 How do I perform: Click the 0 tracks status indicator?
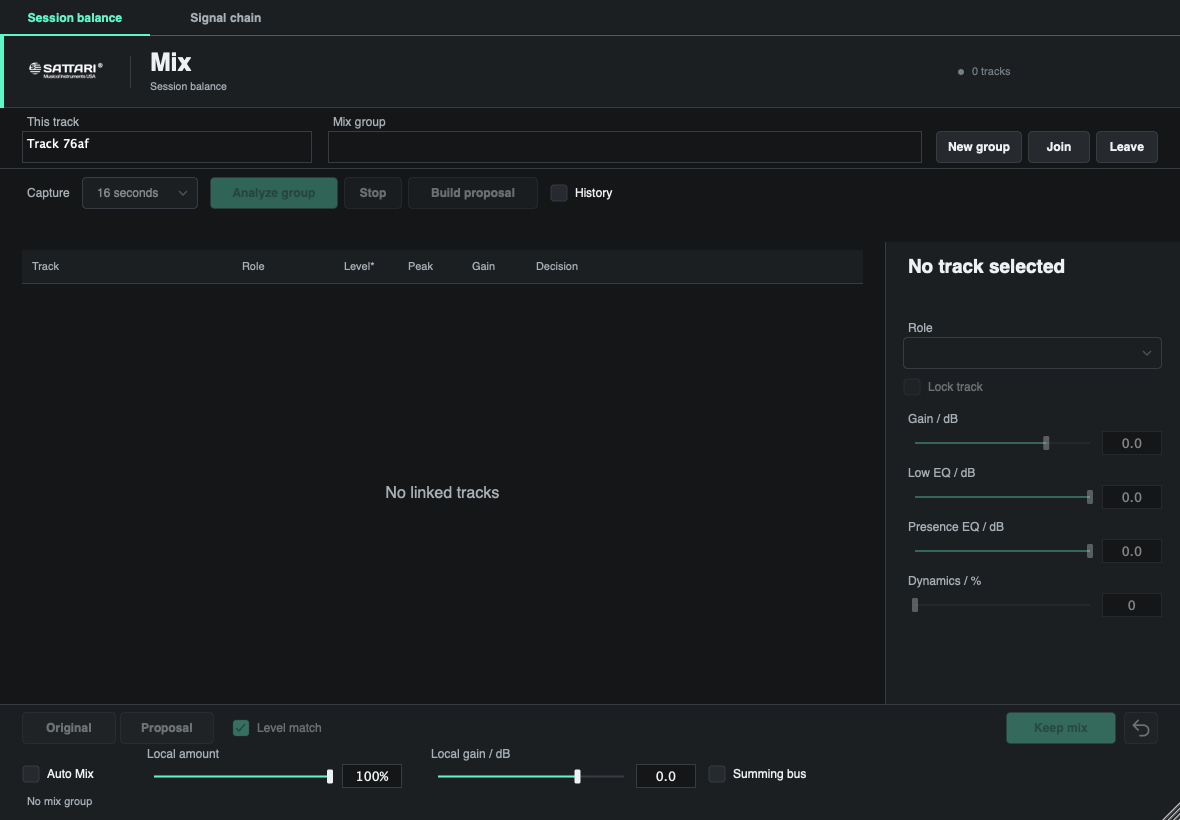coord(984,71)
